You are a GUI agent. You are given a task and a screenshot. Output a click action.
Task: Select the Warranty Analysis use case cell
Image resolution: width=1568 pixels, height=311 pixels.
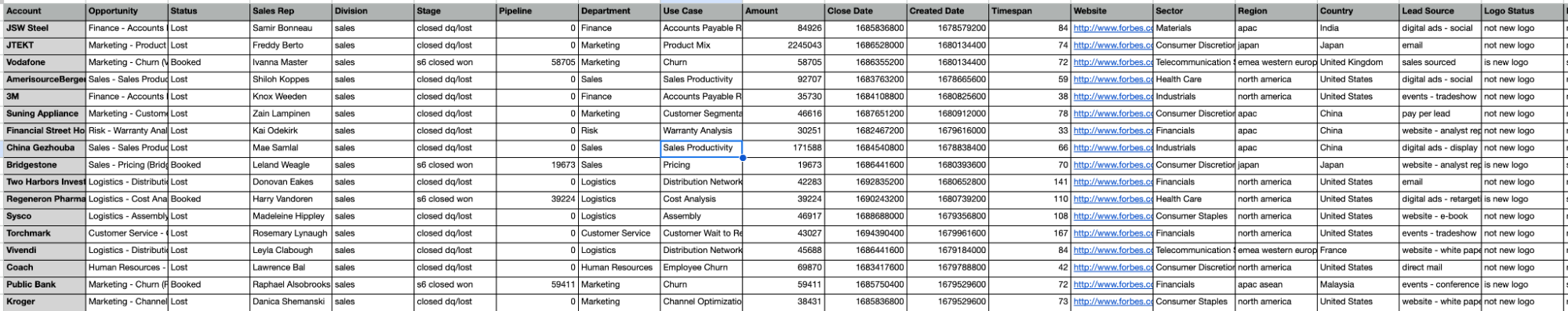pos(701,131)
